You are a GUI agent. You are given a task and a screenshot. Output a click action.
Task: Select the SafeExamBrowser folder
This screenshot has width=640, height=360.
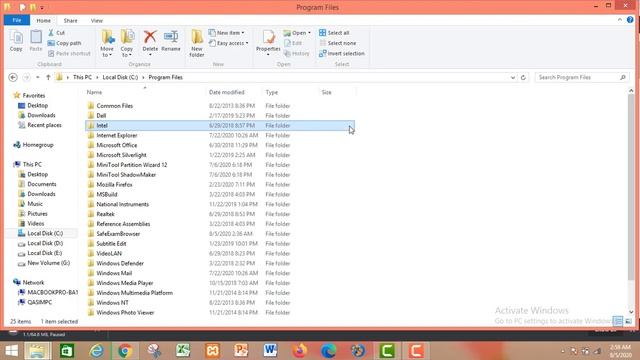118,234
